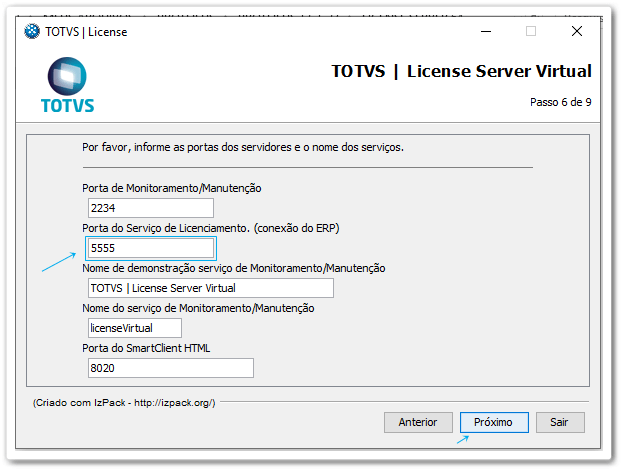Click 'Nome do serviço de Monitoramento/Manutenção' label

pos(198,308)
